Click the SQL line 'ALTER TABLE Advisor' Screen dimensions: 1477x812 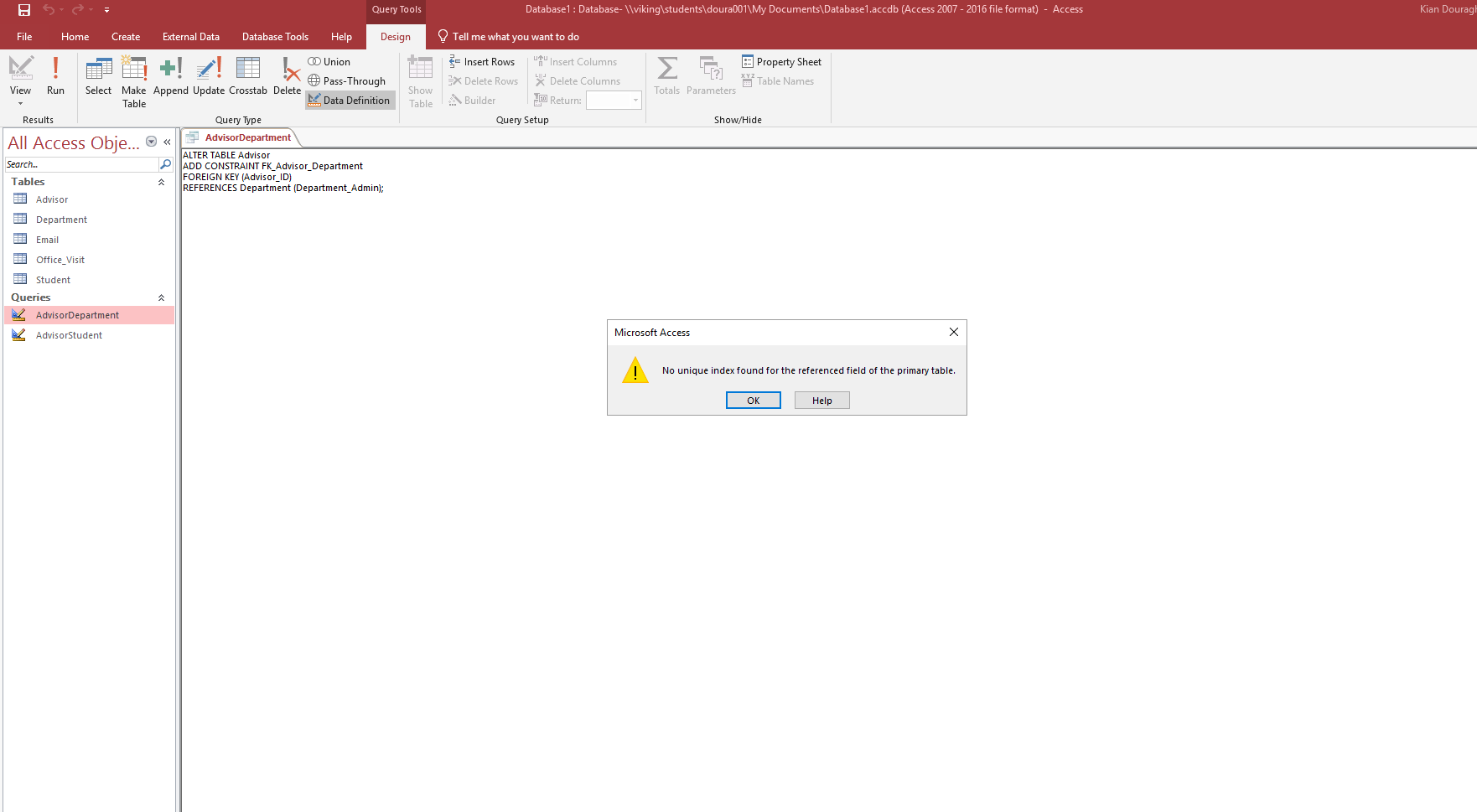pyautogui.click(x=226, y=155)
